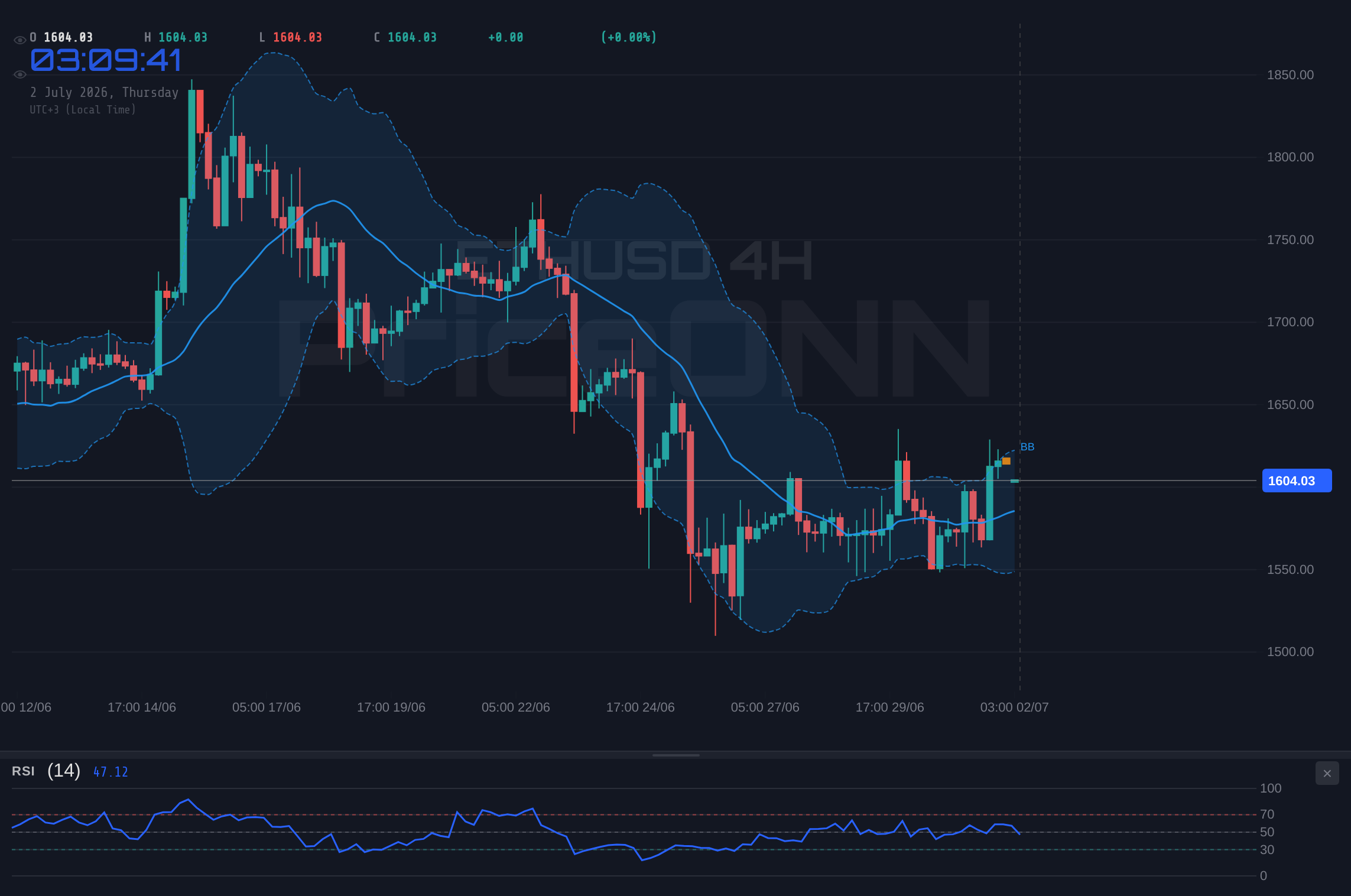Viewport: 1351px width, 896px height.
Task: Click the date 2 July 2026, Thursday
Action: 104,92
